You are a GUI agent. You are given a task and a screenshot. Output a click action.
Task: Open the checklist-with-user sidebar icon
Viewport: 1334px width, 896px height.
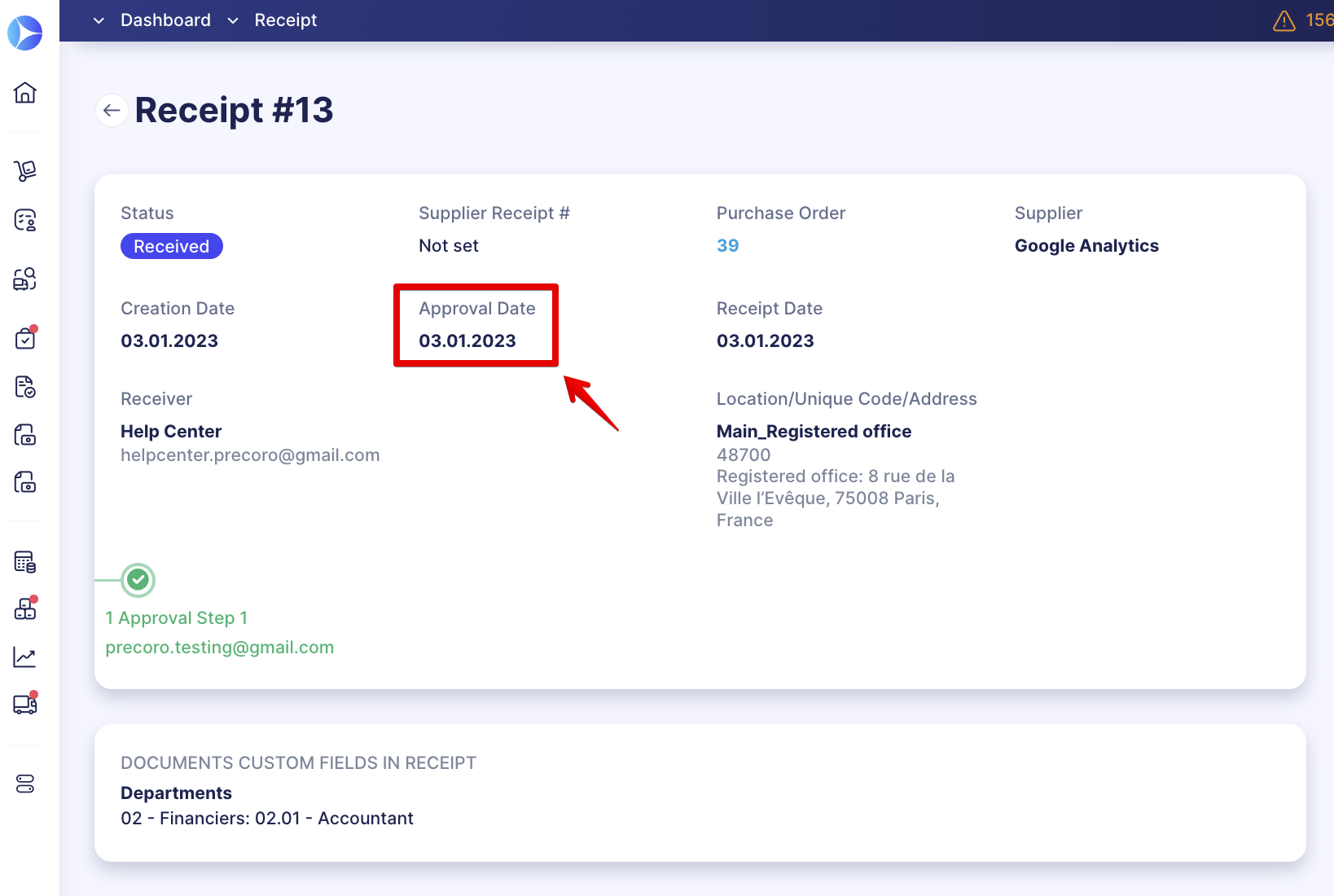25,220
